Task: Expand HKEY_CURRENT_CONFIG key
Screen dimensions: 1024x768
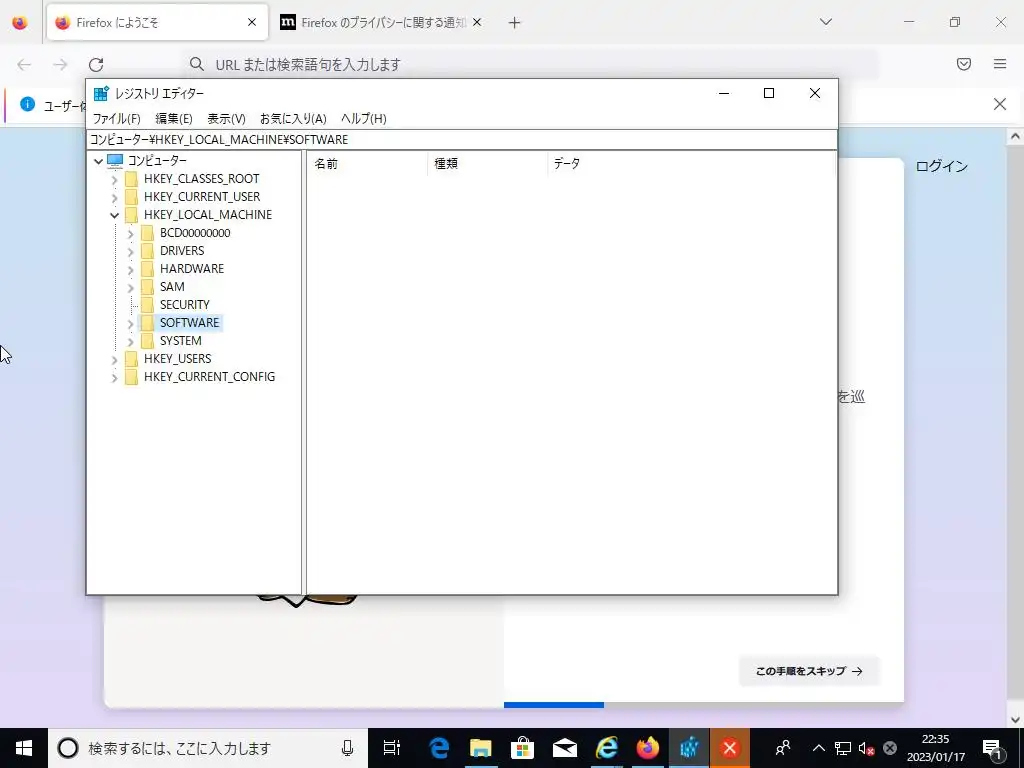Action: click(x=115, y=377)
